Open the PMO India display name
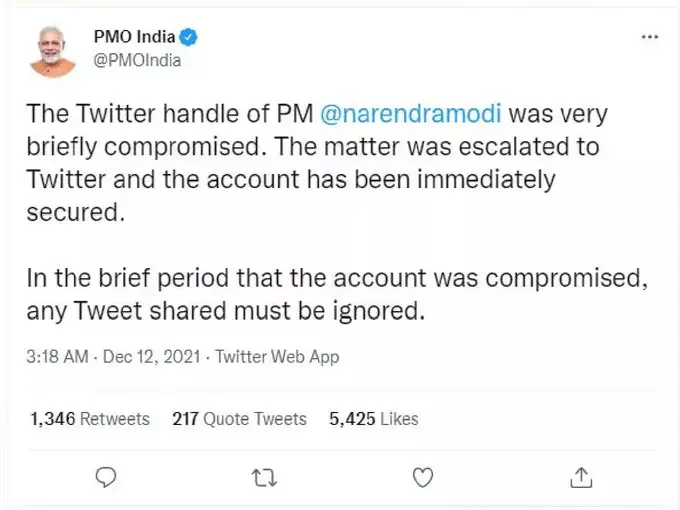680x510 pixels. pos(133,38)
